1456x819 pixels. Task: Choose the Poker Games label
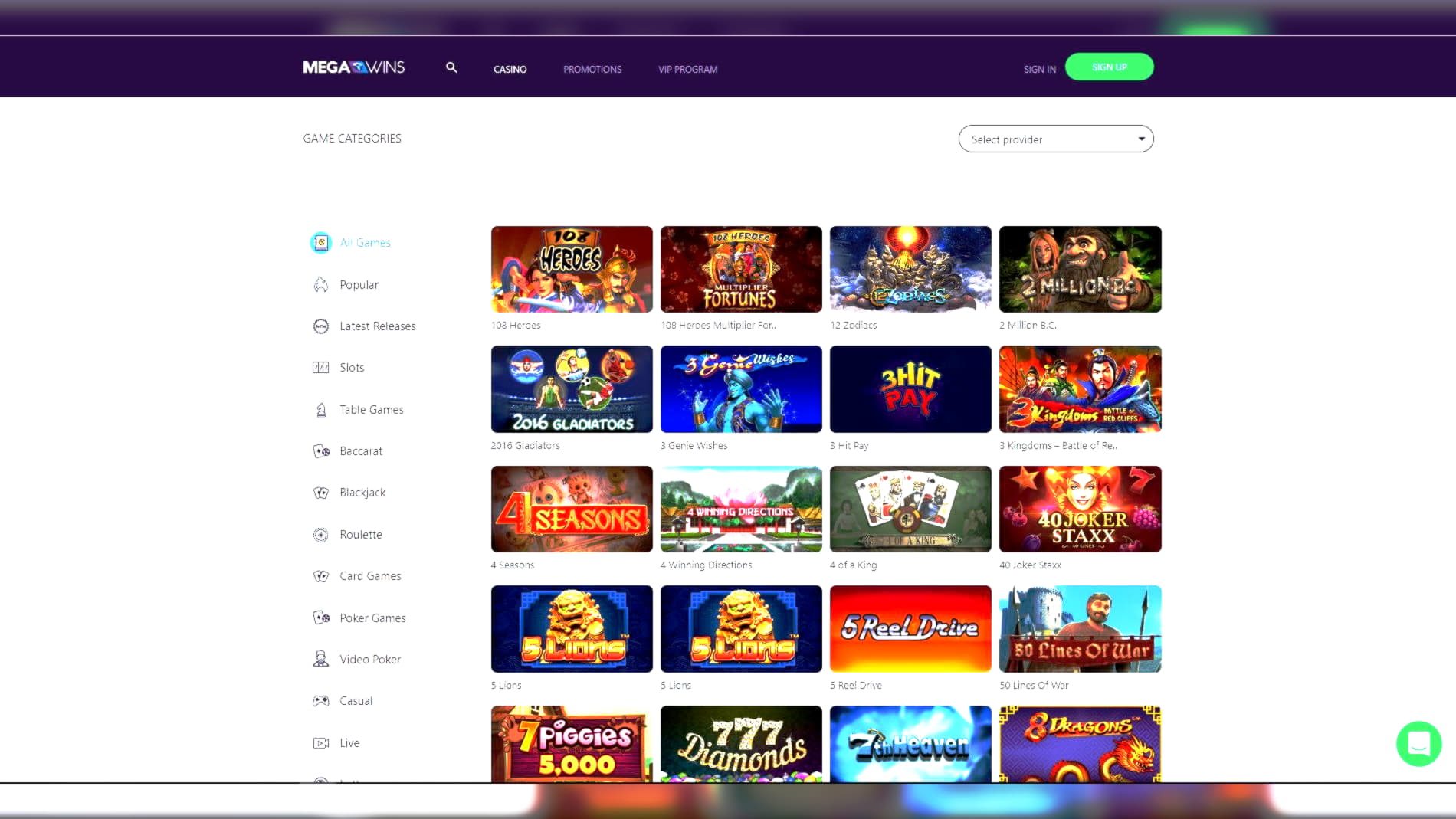(372, 618)
